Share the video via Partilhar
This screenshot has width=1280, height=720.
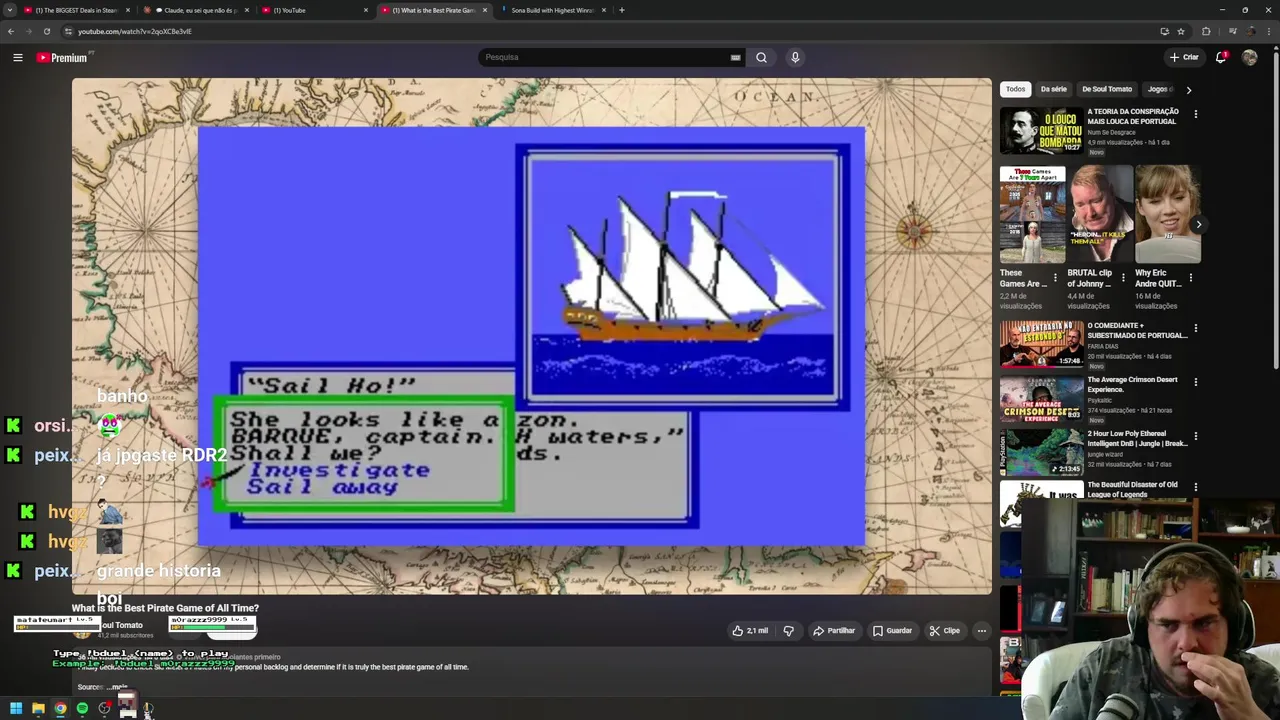(834, 631)
